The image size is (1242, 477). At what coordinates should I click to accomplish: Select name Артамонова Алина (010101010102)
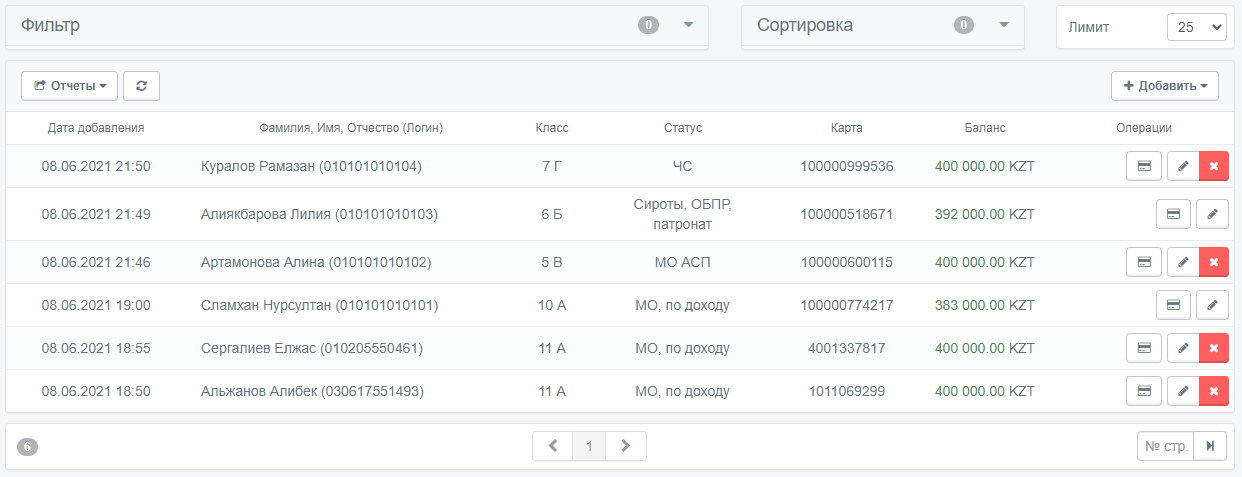coord(316,262)
